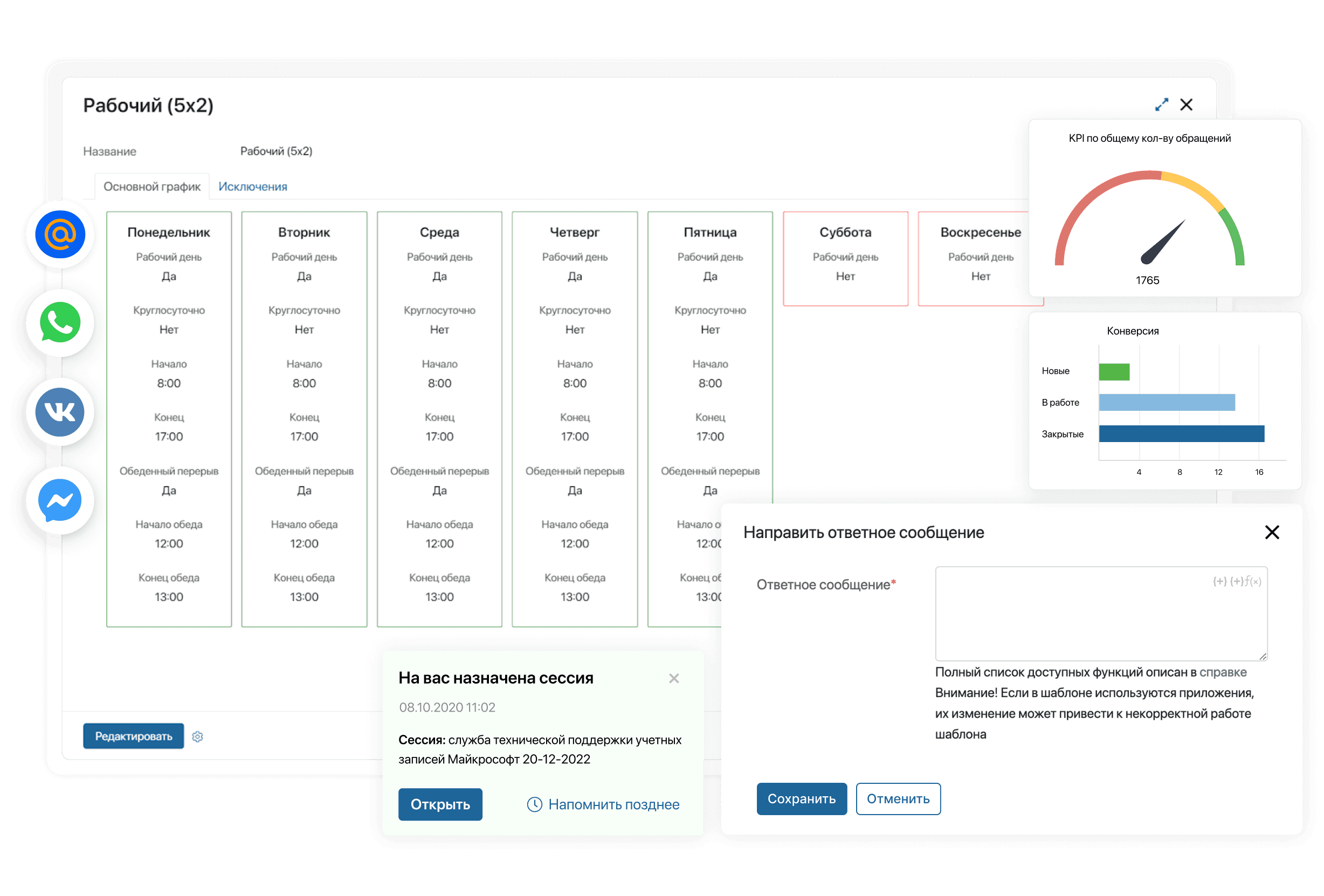Click inside the Ответное сообщение text area
This screenshot has height=896, width=1324.
tap(1082, 618)
